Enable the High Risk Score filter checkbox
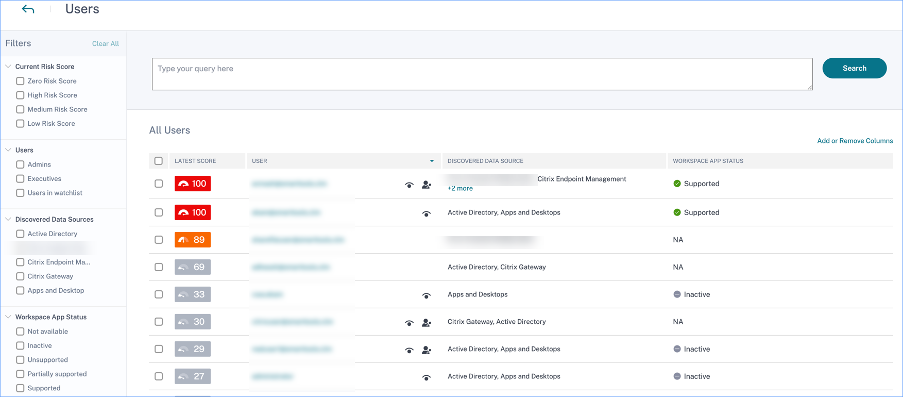The width and height of the screenshot is (904, 398). [20, 95]
